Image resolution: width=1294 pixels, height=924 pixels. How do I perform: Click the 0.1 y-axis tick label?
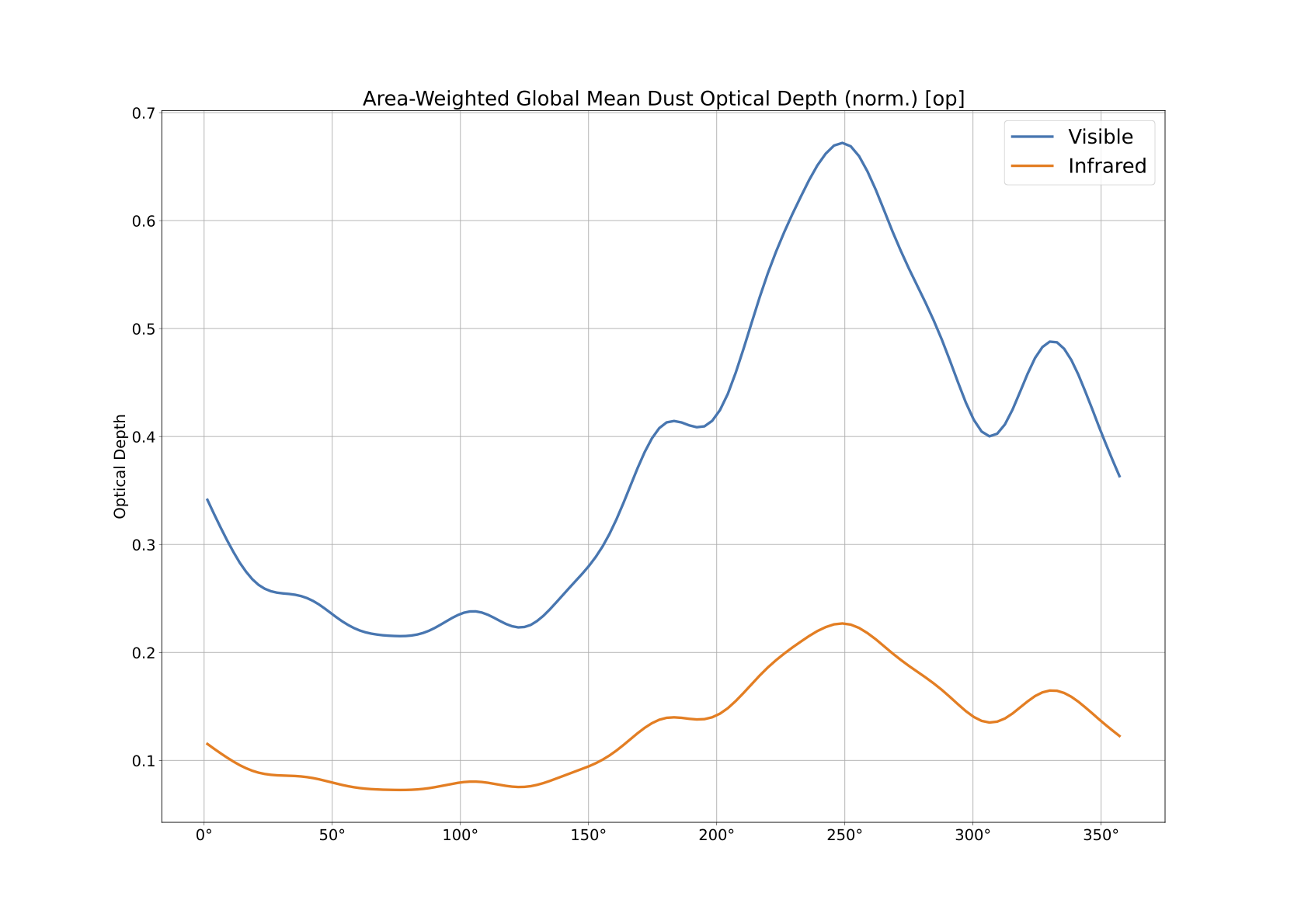coord(143,761)
